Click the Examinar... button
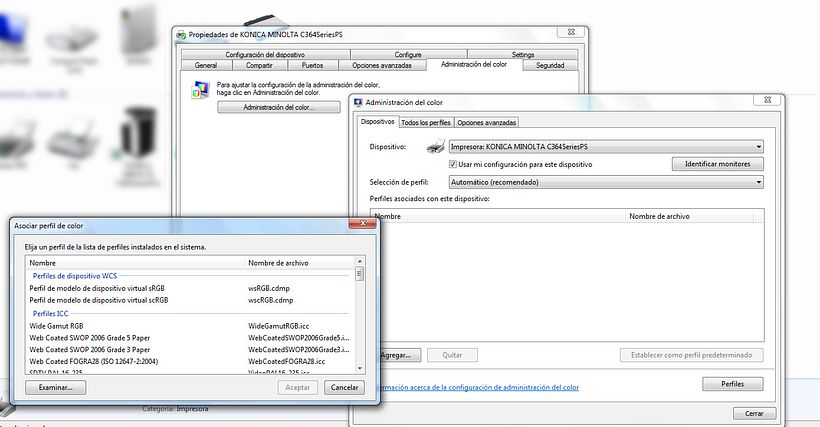820x427 pixels. pyautogui.click(x=55, y=388)
